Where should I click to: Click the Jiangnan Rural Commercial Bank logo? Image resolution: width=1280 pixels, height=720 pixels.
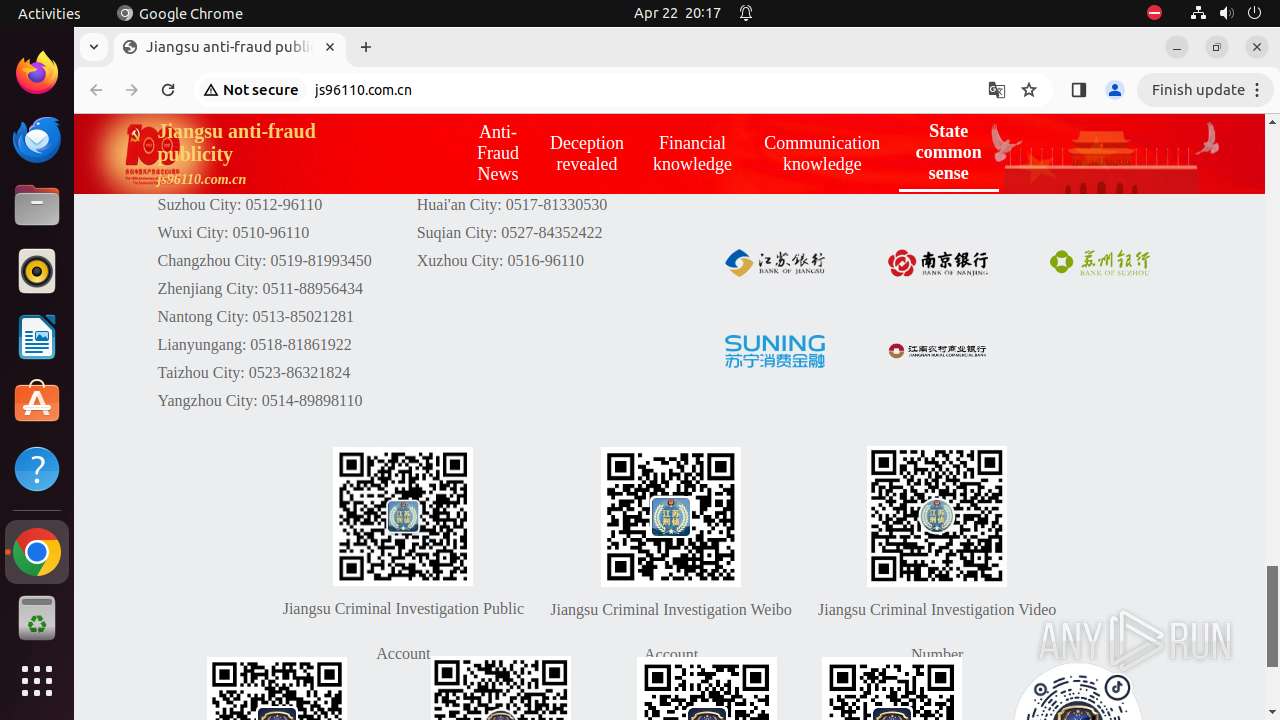[937, 351]
